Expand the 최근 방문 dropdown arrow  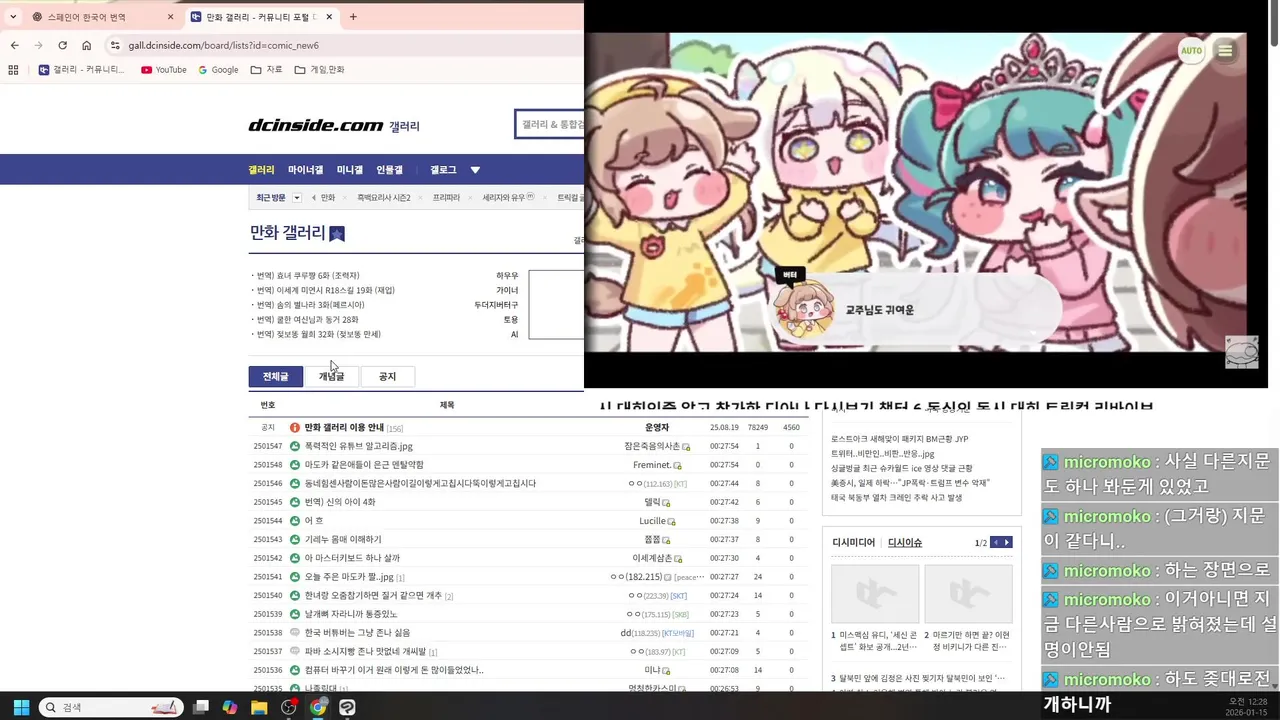[x=297, y=198]
